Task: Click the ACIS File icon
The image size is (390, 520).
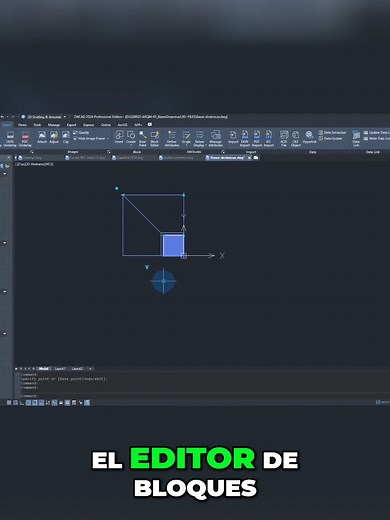Action: (x=284, y=139)
